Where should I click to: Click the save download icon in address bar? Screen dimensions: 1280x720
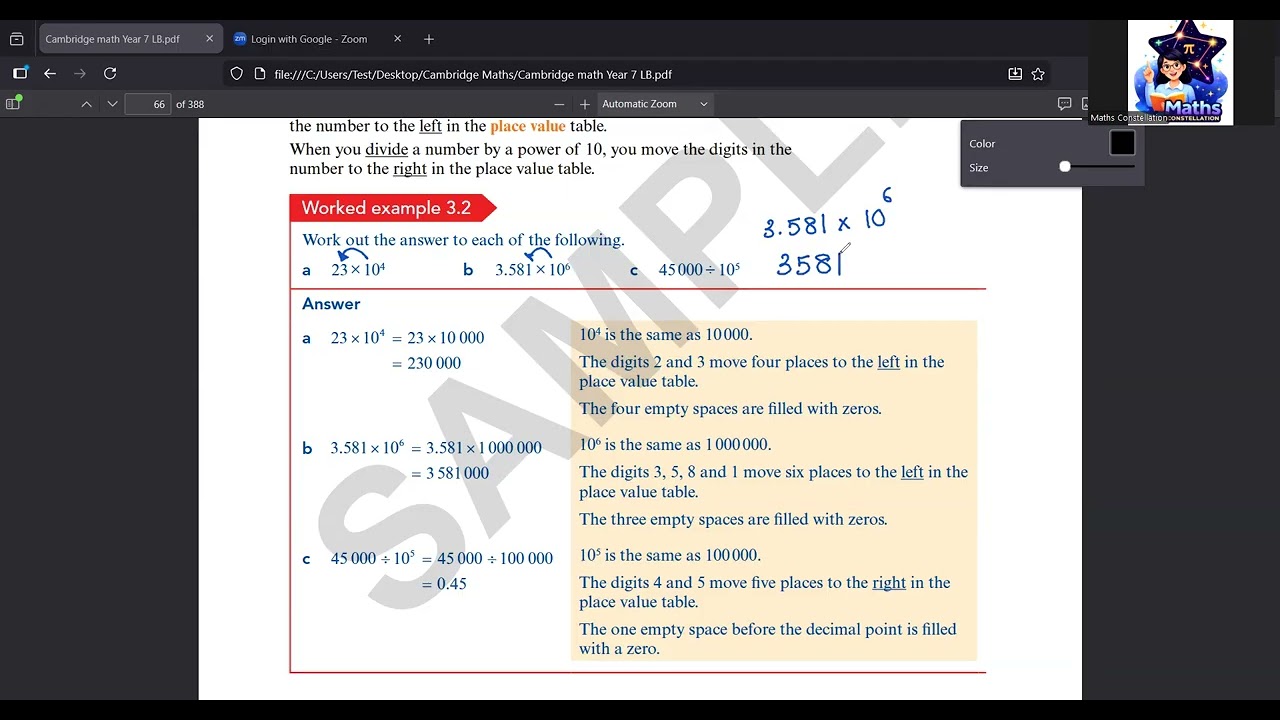1015,74
